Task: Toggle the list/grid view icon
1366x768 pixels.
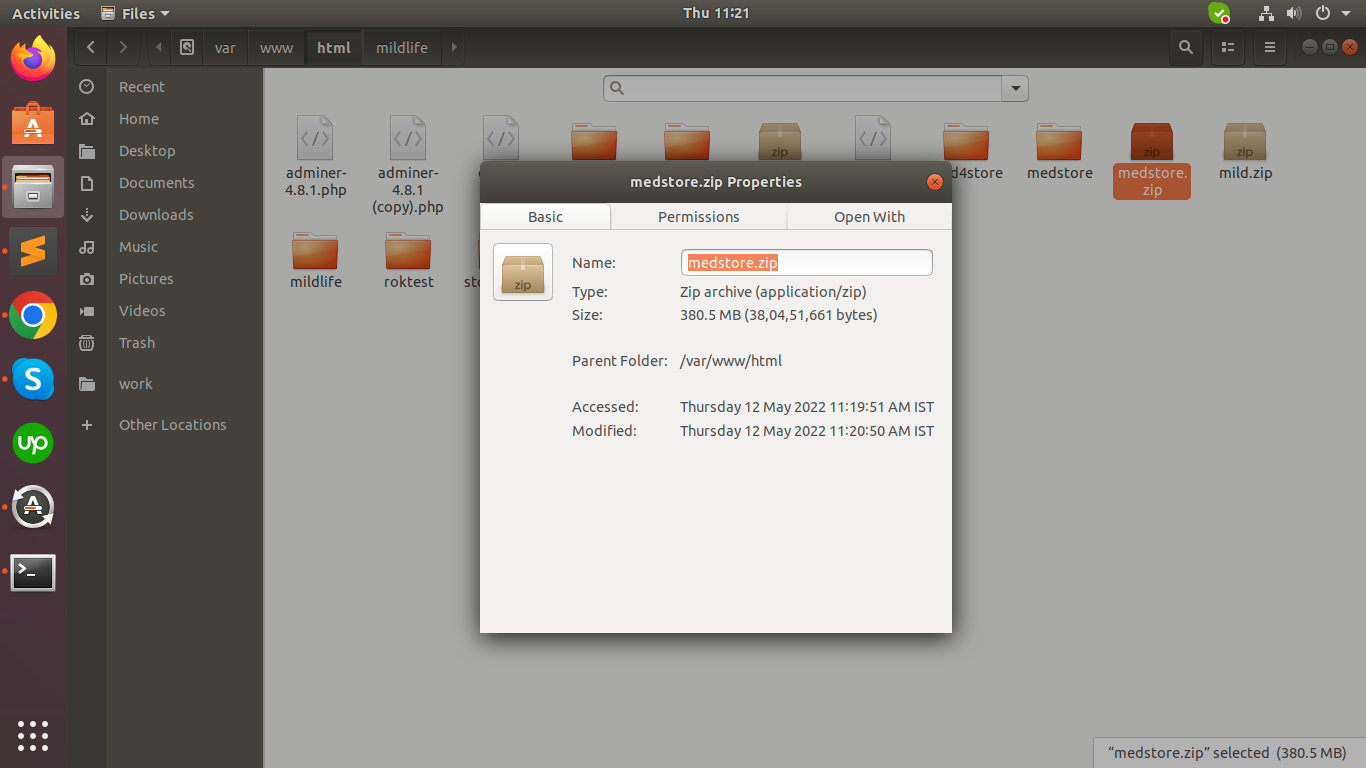Action: tap(1228, 47)
